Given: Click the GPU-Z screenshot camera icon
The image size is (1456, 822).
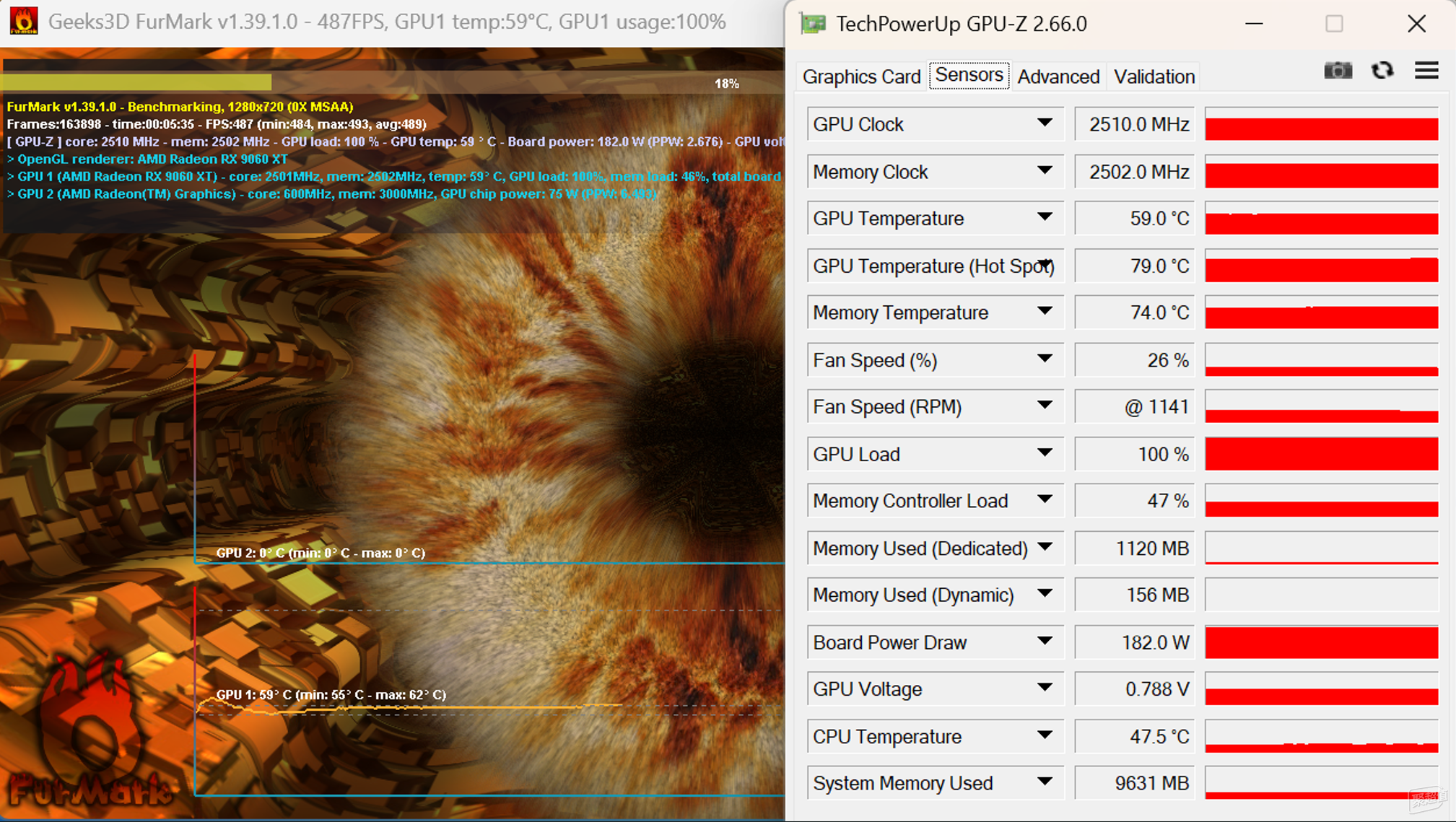Looking at the screenshot, I should coord(1338,71).
